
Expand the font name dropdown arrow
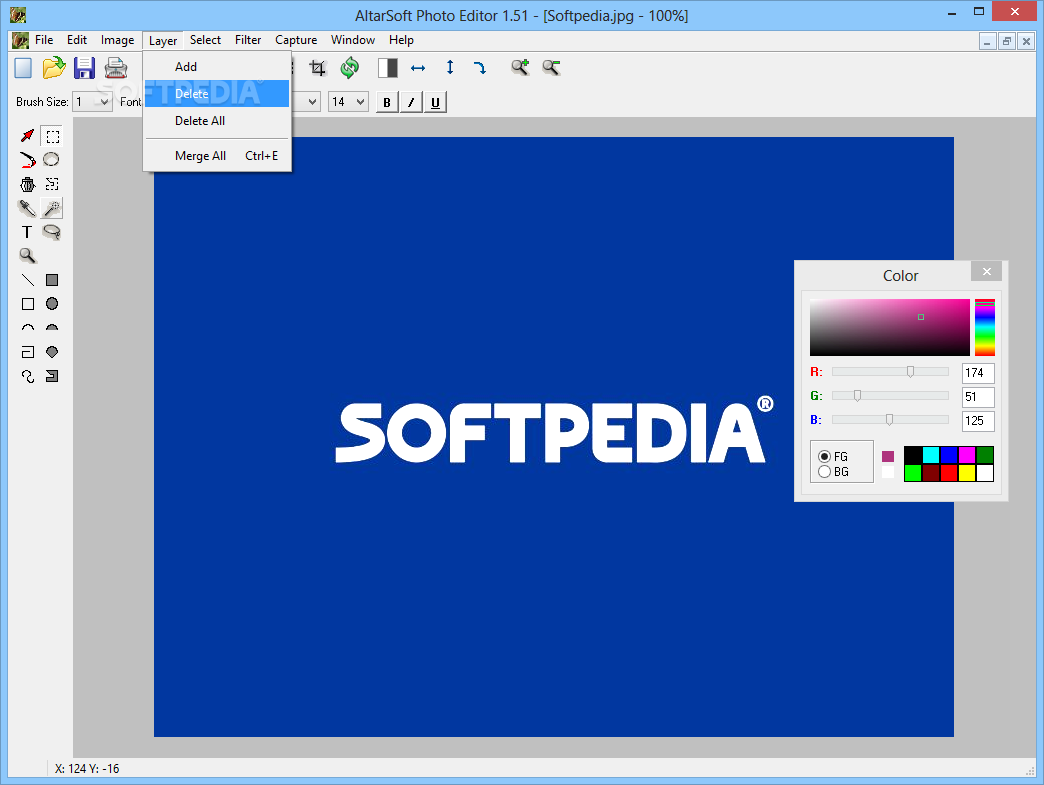pyautogui.click(x=312, y=102)
